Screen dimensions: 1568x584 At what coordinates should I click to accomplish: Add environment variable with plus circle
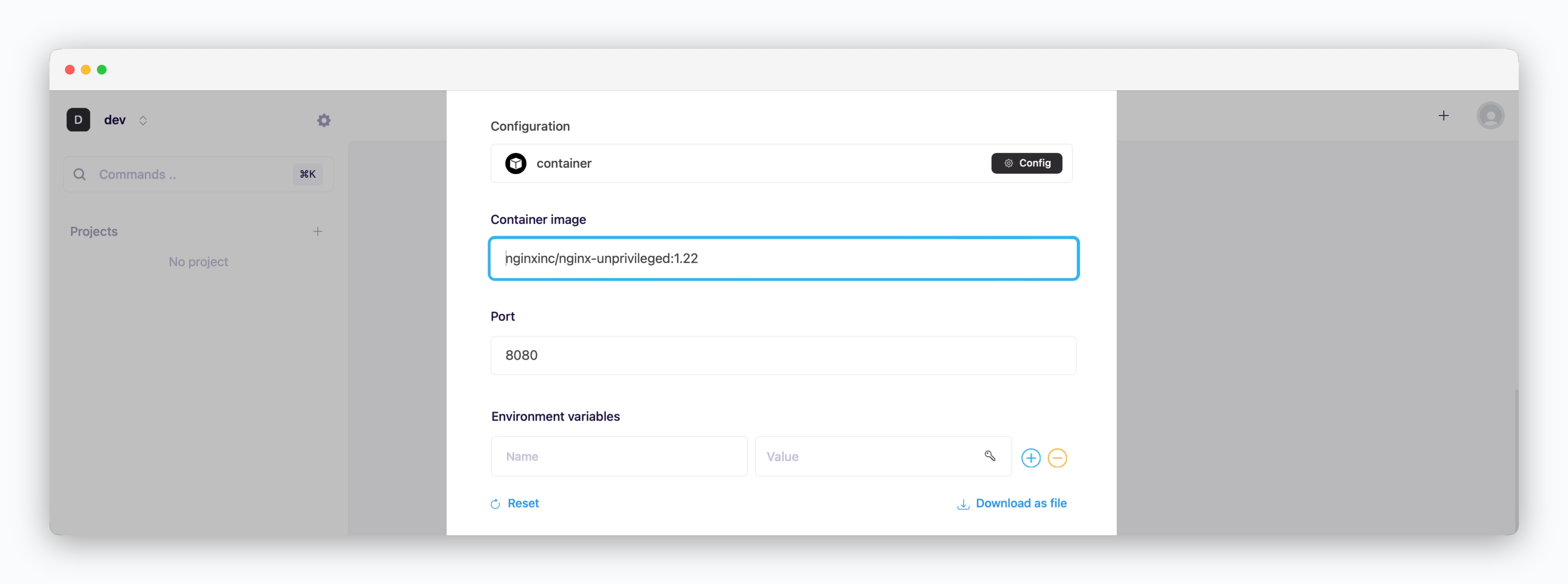[x=1031, y=457]
